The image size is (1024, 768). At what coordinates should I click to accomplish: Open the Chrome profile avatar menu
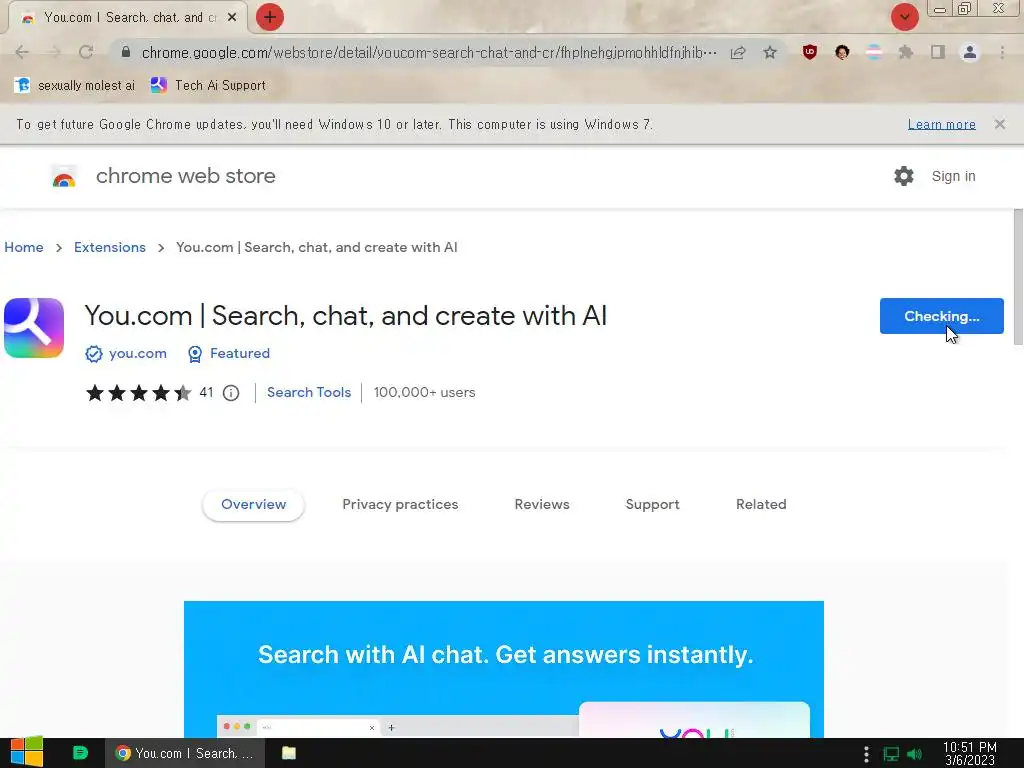tap(970, 52)
